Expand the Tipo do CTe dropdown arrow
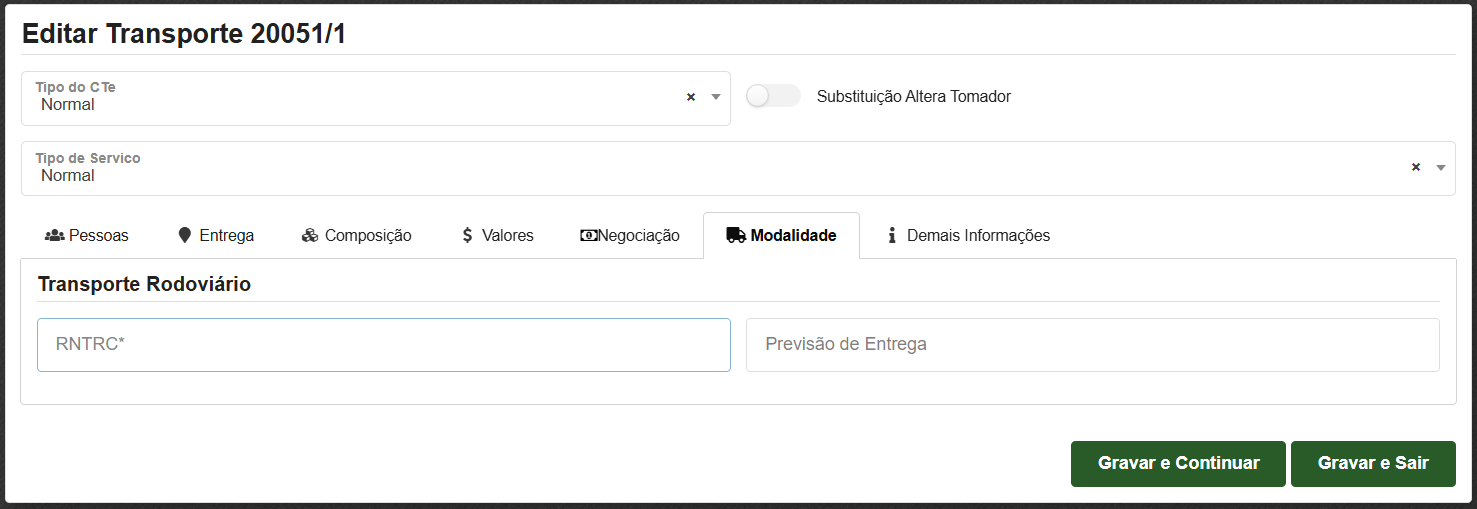This screenshot has width=1477, height=509. point(716,97)
